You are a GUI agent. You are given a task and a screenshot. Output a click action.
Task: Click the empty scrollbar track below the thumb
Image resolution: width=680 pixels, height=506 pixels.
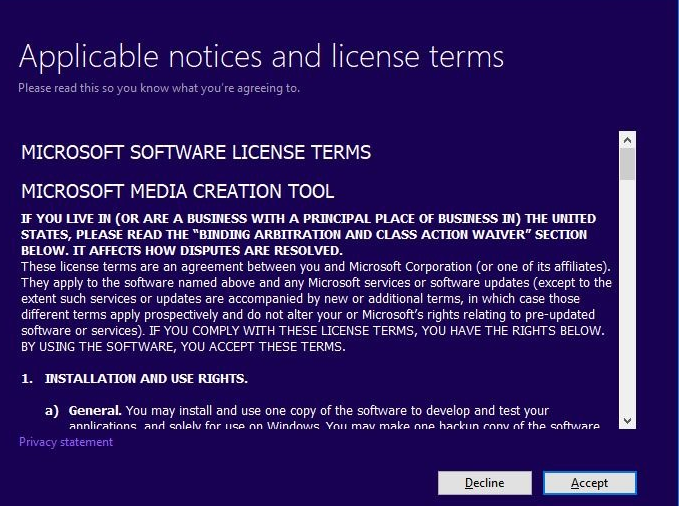[x=627, y=300]
